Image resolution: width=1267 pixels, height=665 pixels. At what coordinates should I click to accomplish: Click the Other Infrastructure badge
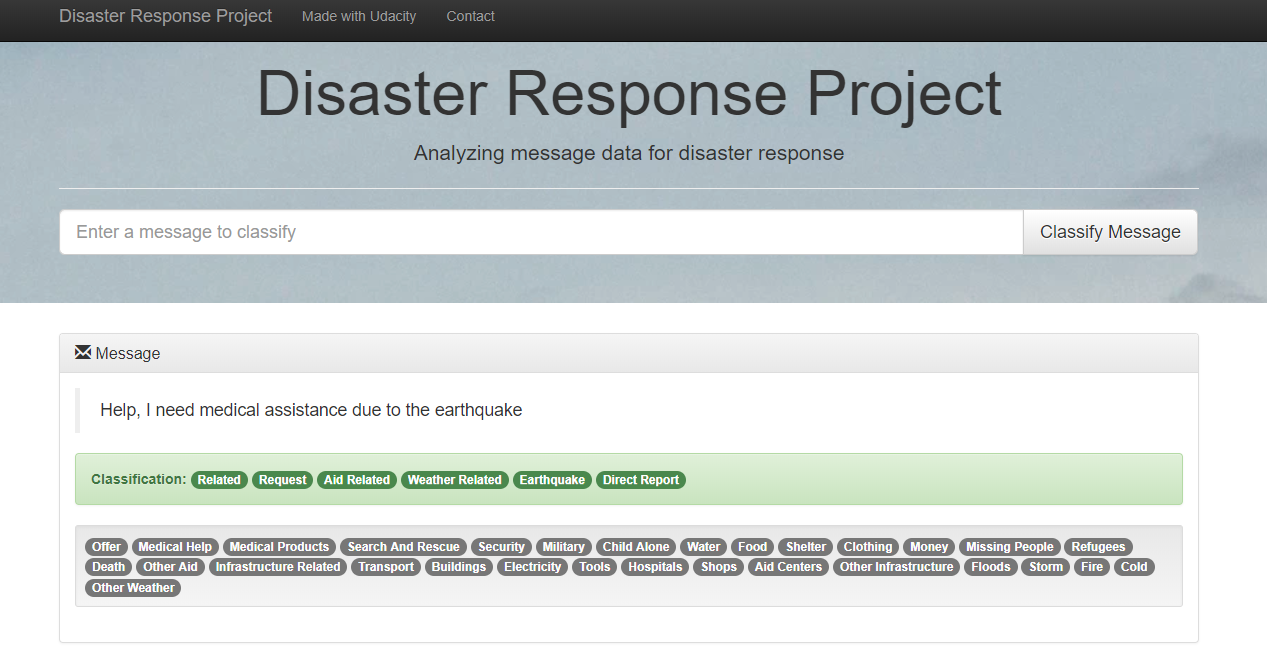897,567
